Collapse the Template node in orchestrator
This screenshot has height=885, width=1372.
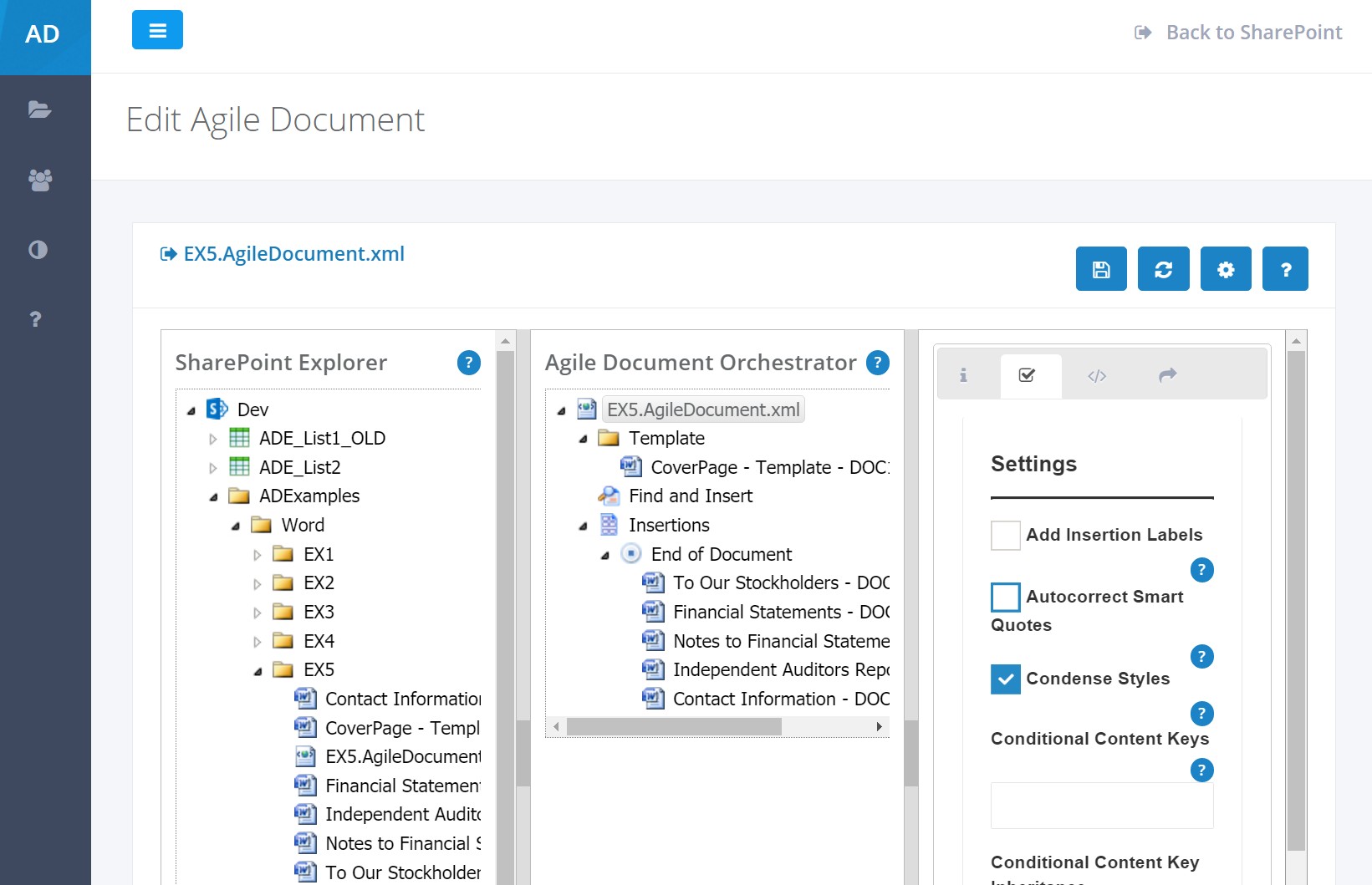click(x=583, y=440)
